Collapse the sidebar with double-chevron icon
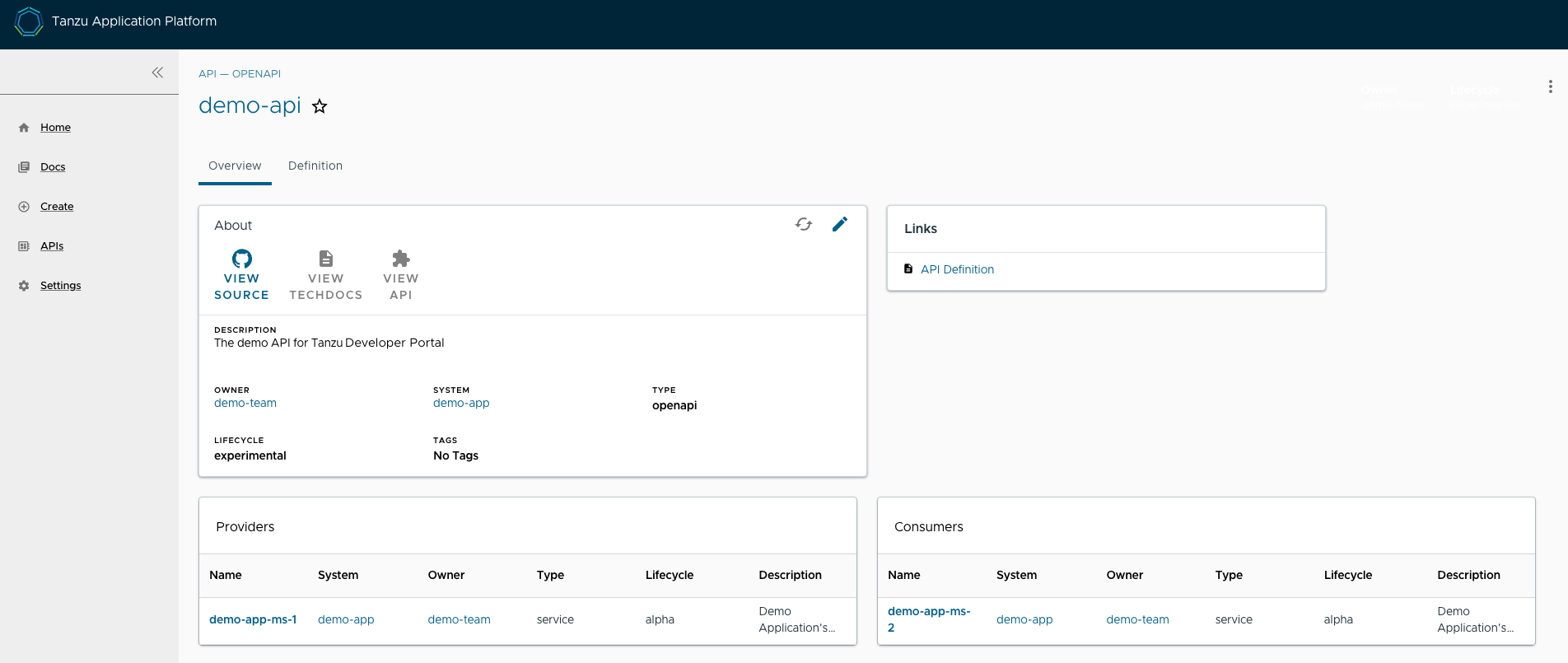 point(157,72)
